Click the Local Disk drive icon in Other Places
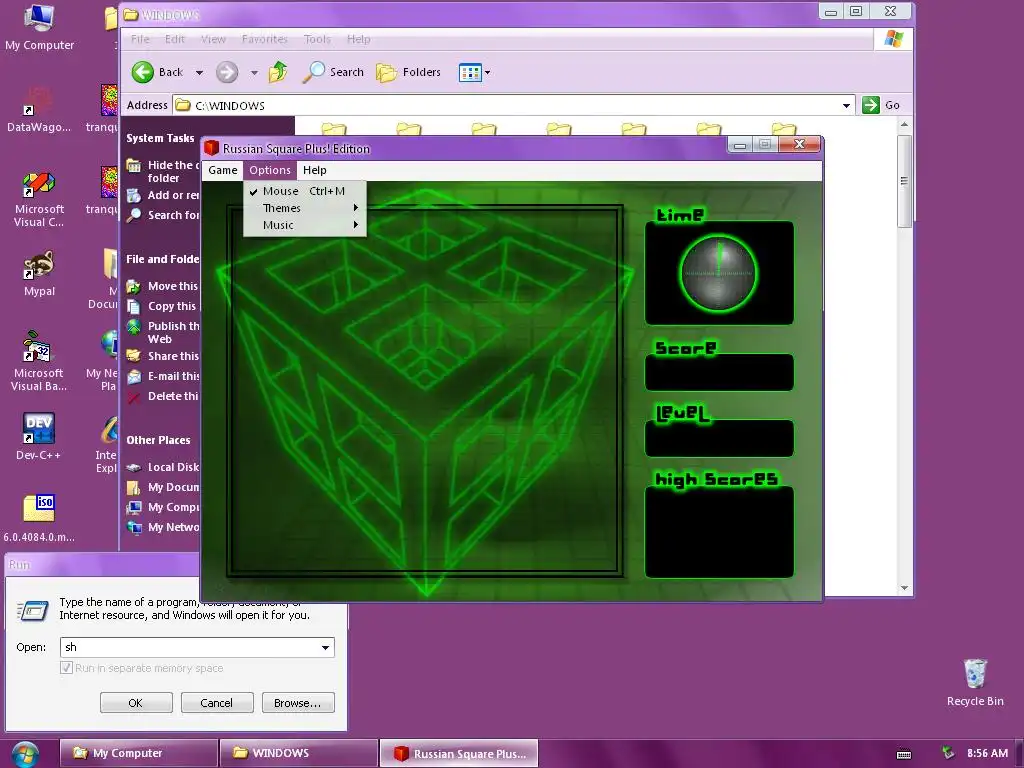This screenshot has height=768, width=1024. coord(134,468)
